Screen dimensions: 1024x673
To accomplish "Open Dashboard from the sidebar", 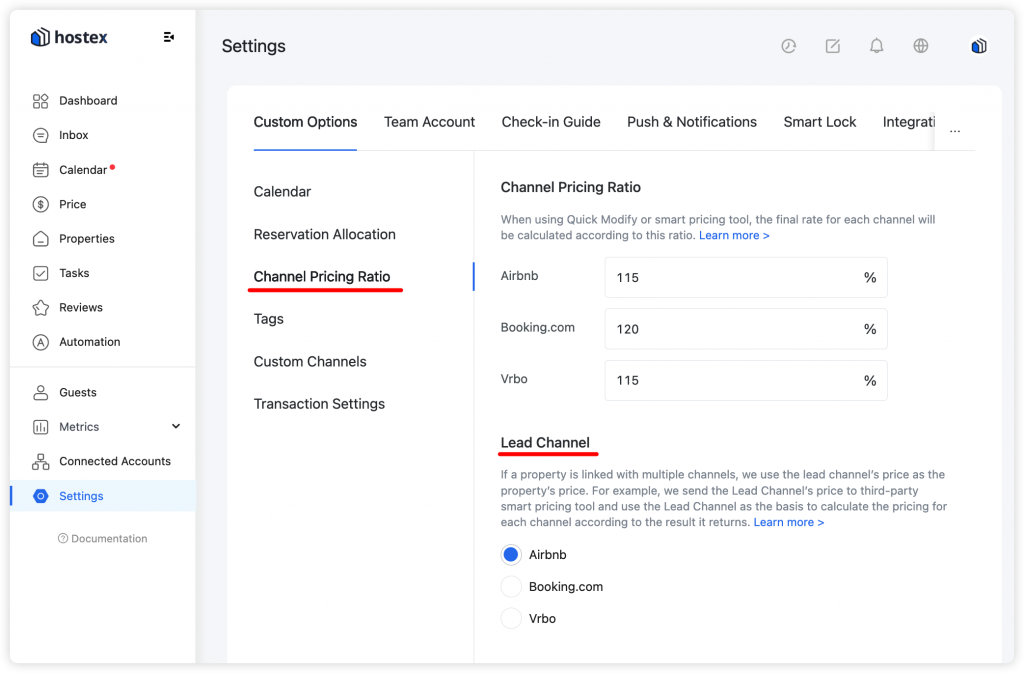I will point(88,101).
